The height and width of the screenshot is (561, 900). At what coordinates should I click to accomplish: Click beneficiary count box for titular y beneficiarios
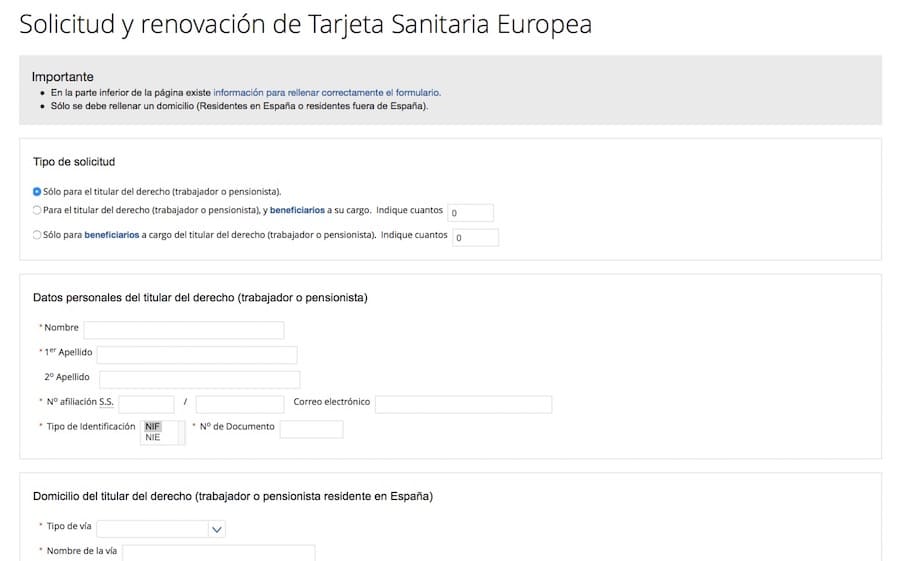[470, 212]
